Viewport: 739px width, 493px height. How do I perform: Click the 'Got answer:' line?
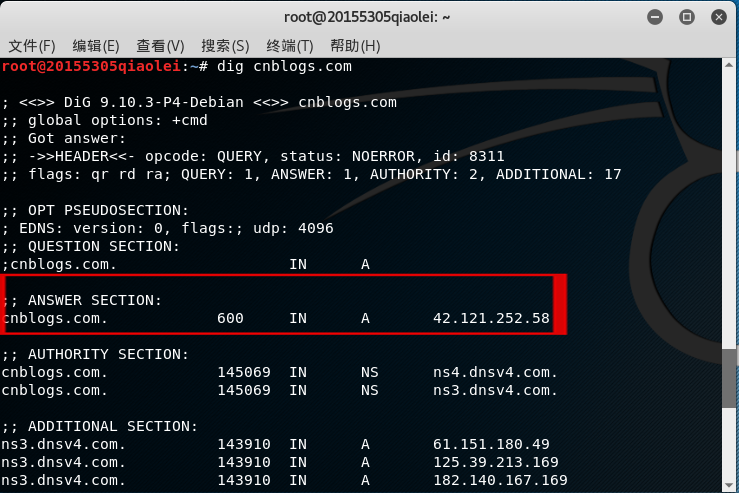[64, 138]
